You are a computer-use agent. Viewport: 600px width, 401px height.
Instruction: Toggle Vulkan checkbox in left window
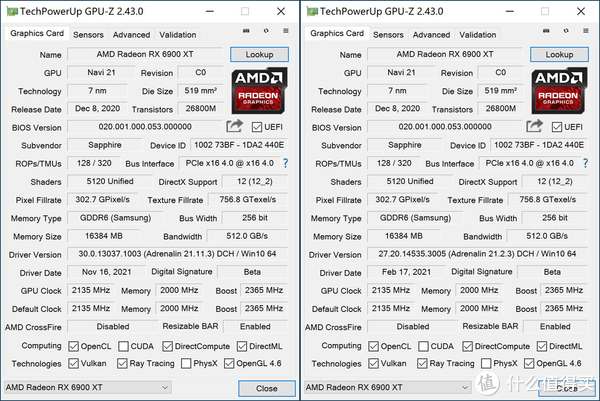[73, 363]
